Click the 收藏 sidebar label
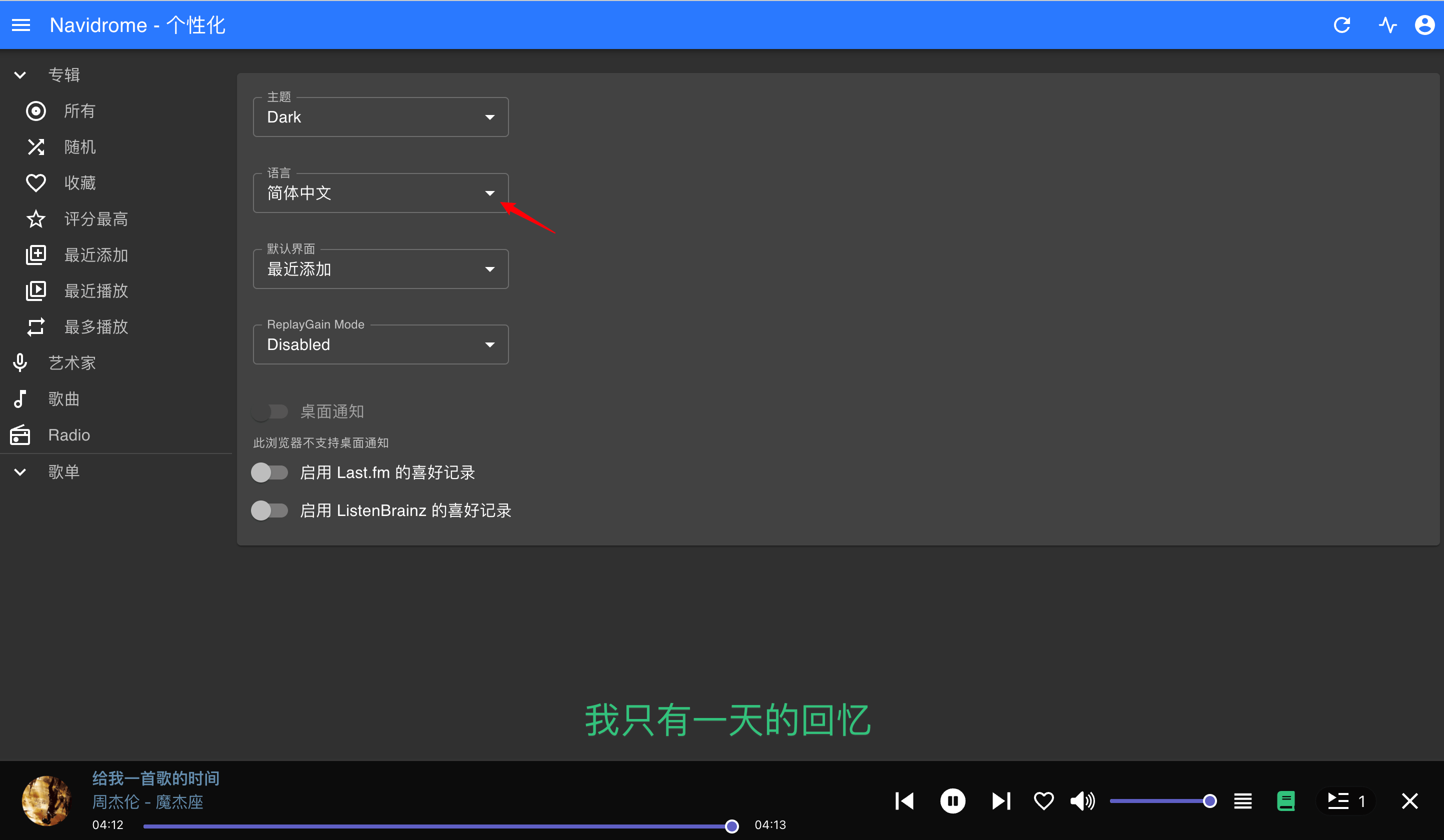Screen dimensions: 1444x840 79,183
